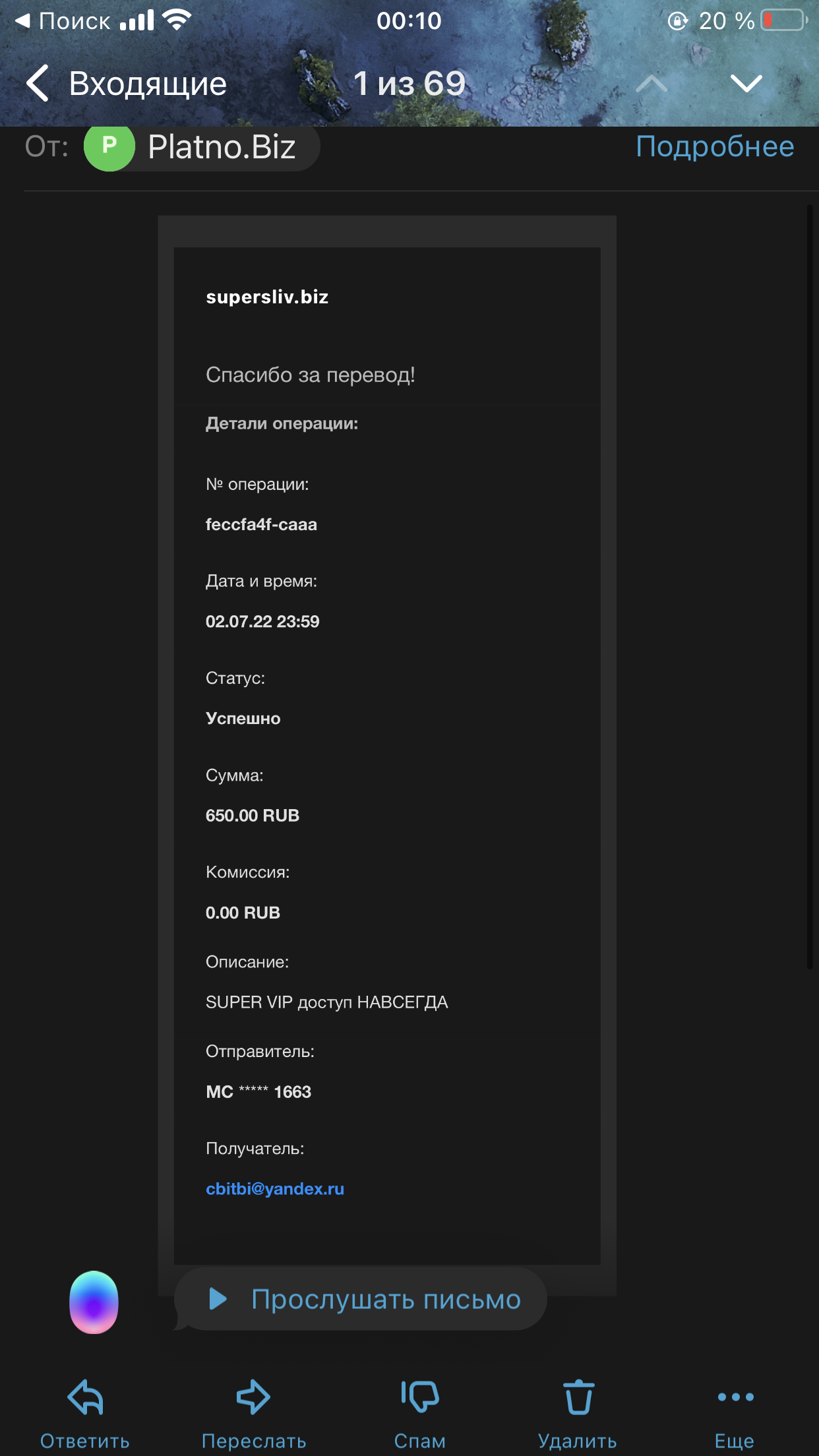Tap the back chevron to Входящие

(x=38, y=84)
